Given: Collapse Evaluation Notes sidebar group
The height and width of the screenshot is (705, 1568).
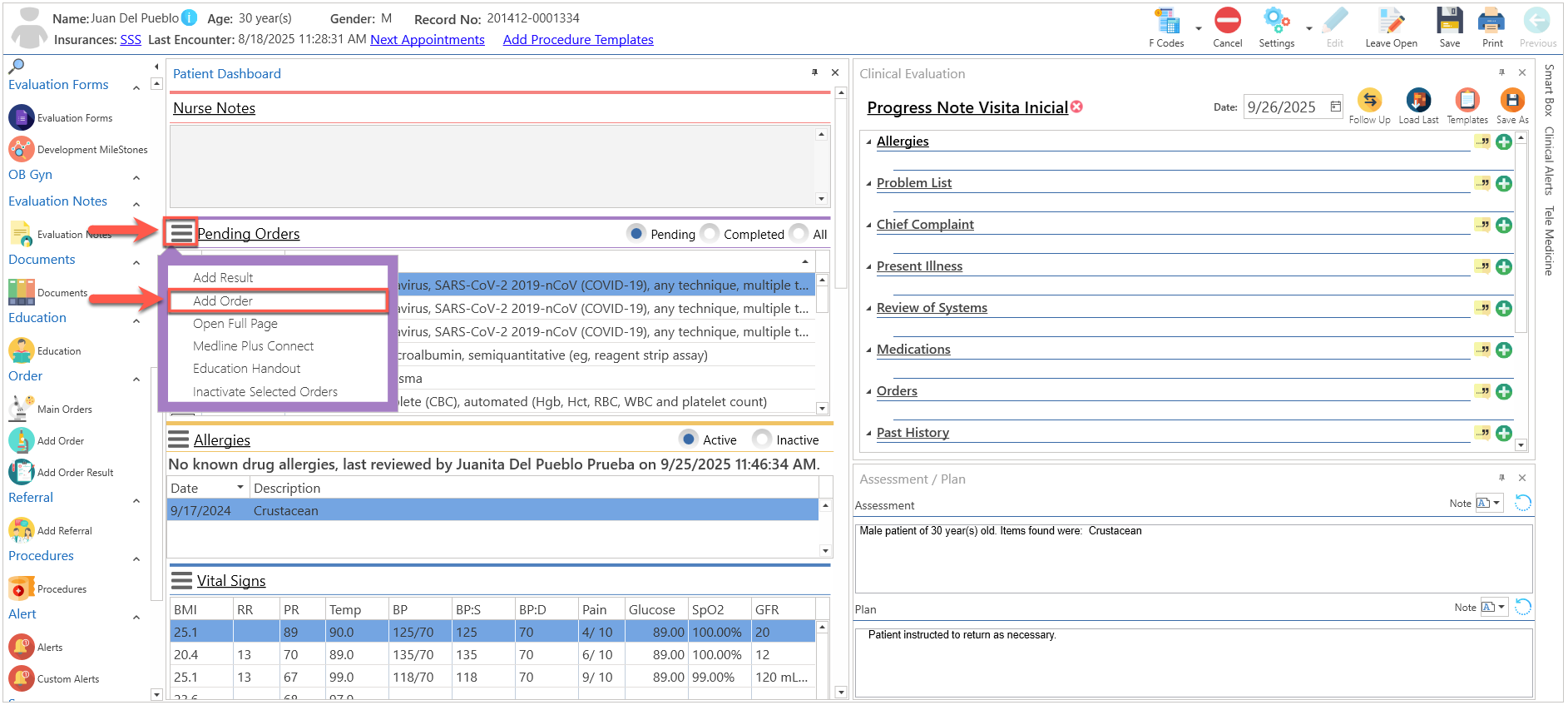Looking at the screenshot, I should tap(136, 204).
